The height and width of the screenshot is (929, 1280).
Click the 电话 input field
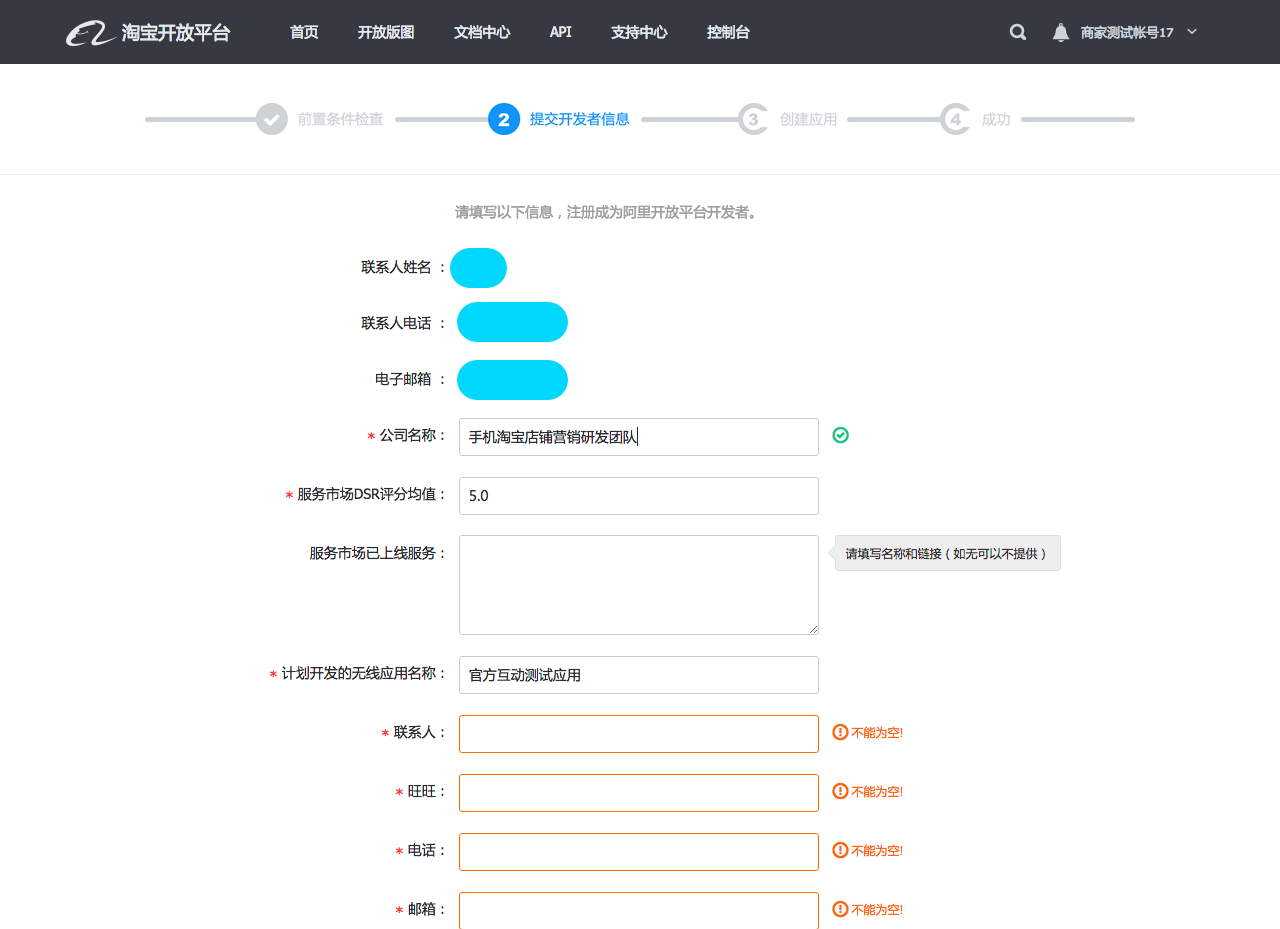tap(638, 851)
